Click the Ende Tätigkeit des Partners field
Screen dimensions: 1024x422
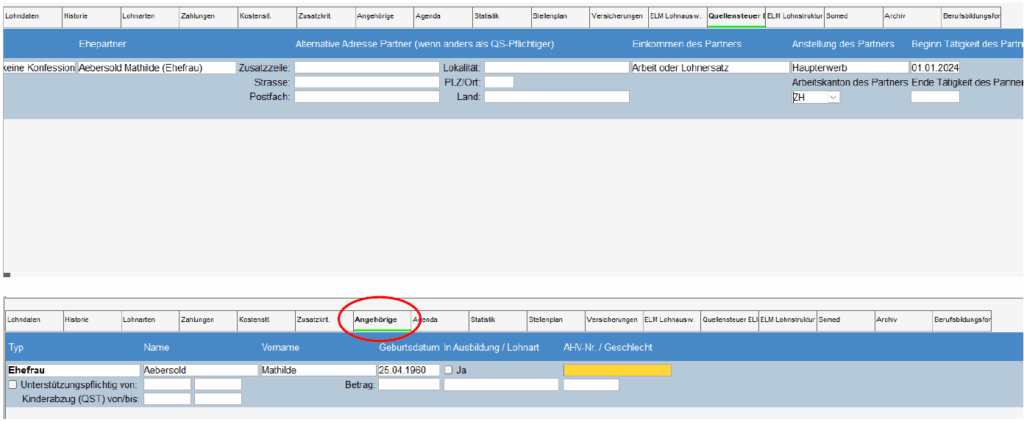[934, 97]
